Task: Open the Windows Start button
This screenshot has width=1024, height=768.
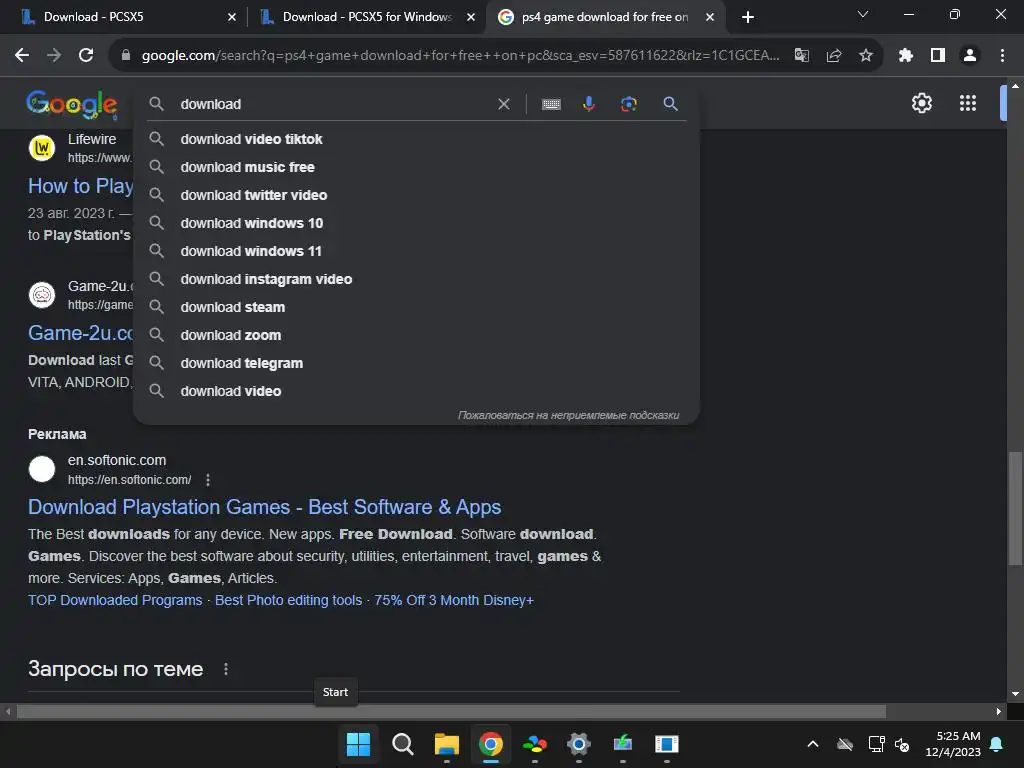Action: click(x=358, y=744)
